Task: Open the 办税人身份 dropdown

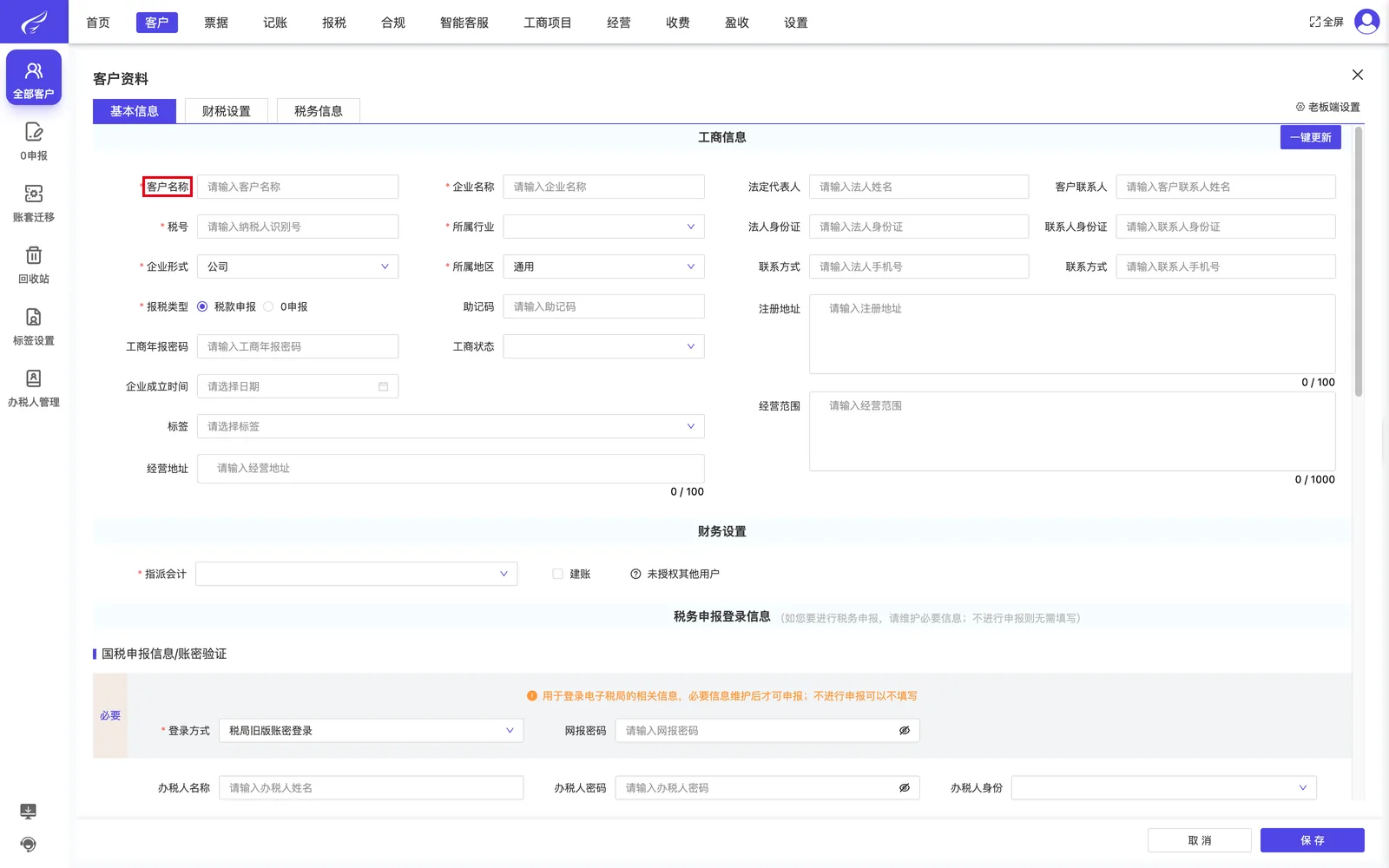Action: click(x=1163, y=788)
